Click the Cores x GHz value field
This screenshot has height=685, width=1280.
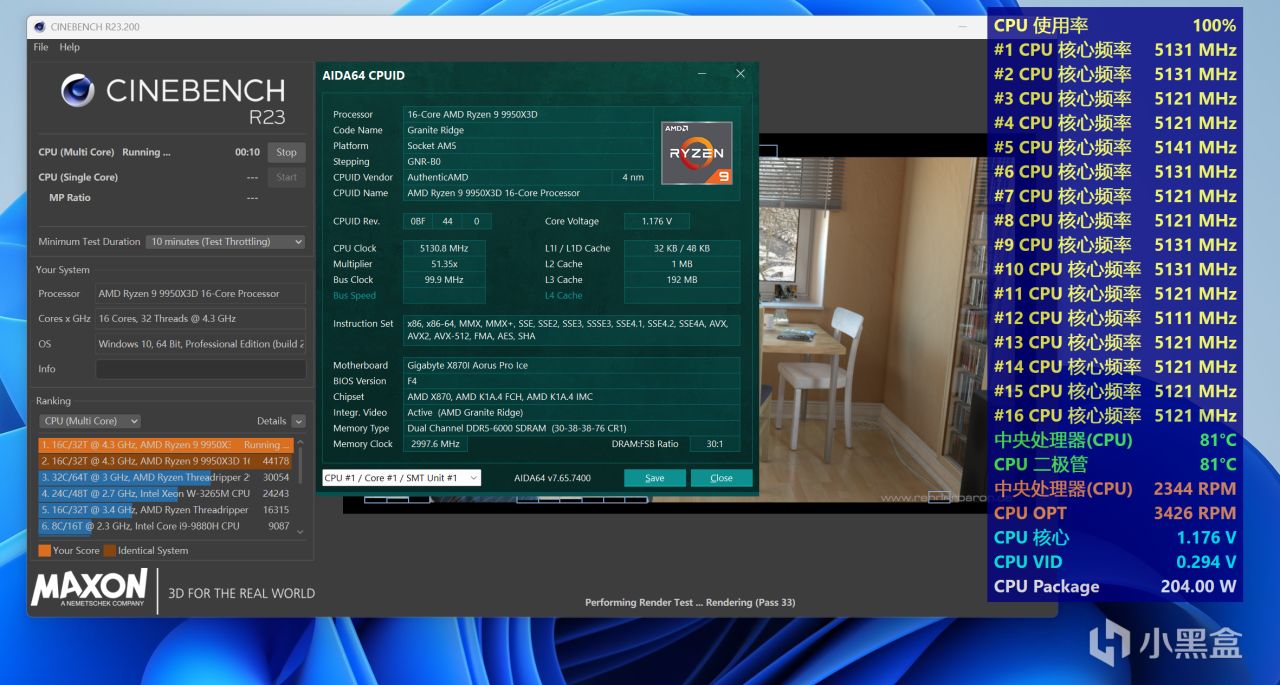[x=200, y=319]
